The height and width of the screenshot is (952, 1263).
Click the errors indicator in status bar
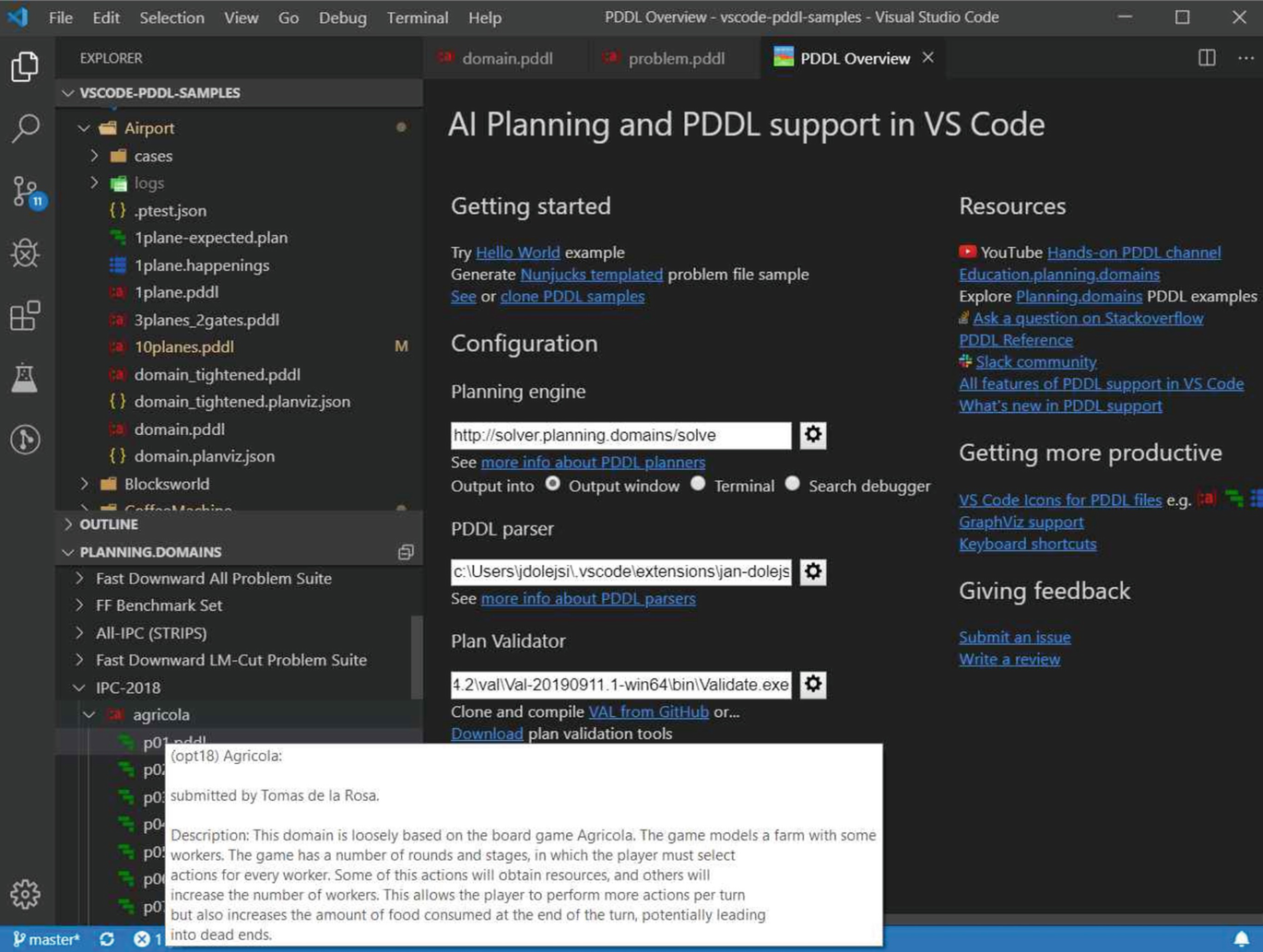[148, 939]
